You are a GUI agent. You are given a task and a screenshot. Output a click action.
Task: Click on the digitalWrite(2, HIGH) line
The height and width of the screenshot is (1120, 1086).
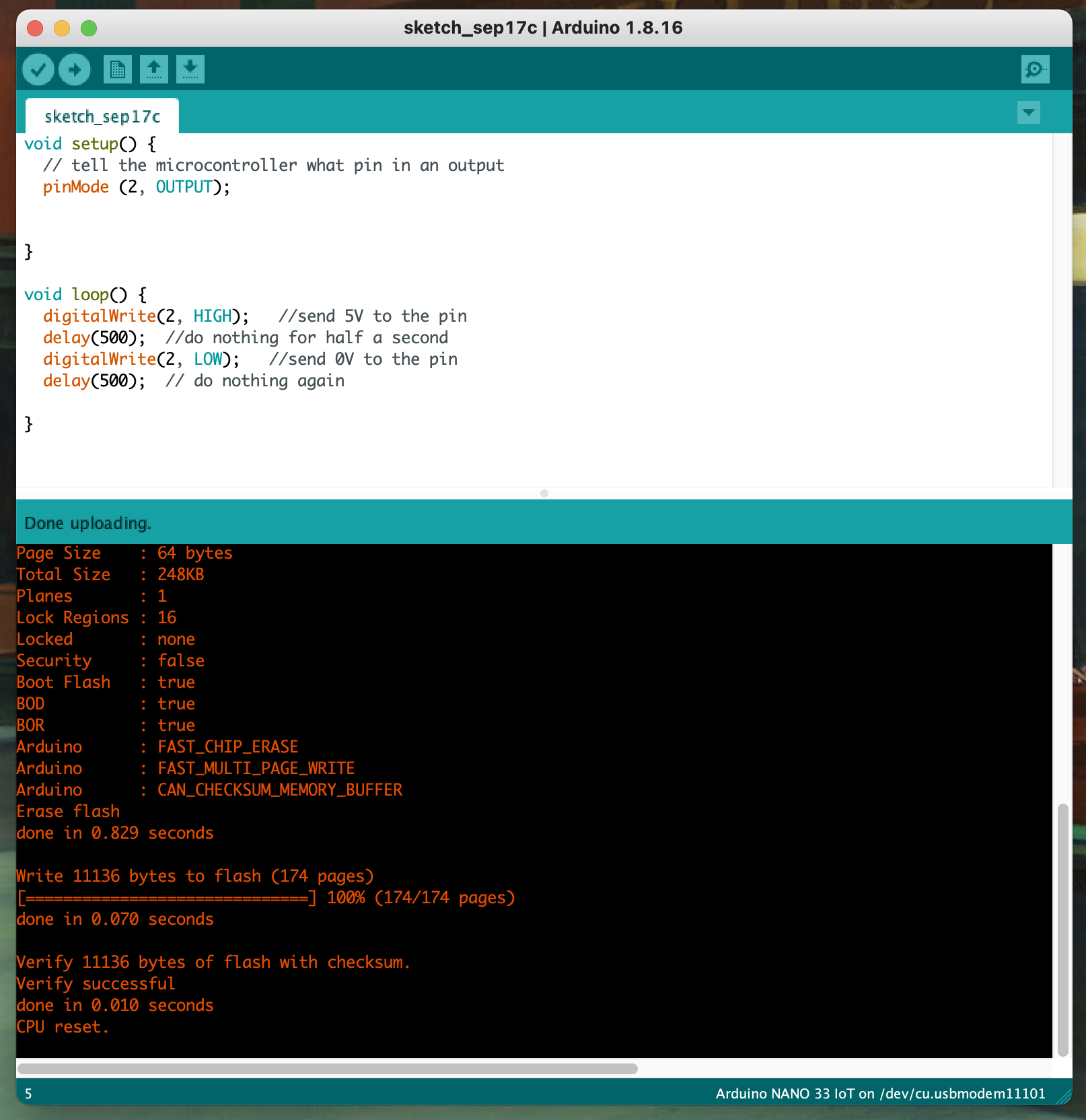tap(146, 316)
